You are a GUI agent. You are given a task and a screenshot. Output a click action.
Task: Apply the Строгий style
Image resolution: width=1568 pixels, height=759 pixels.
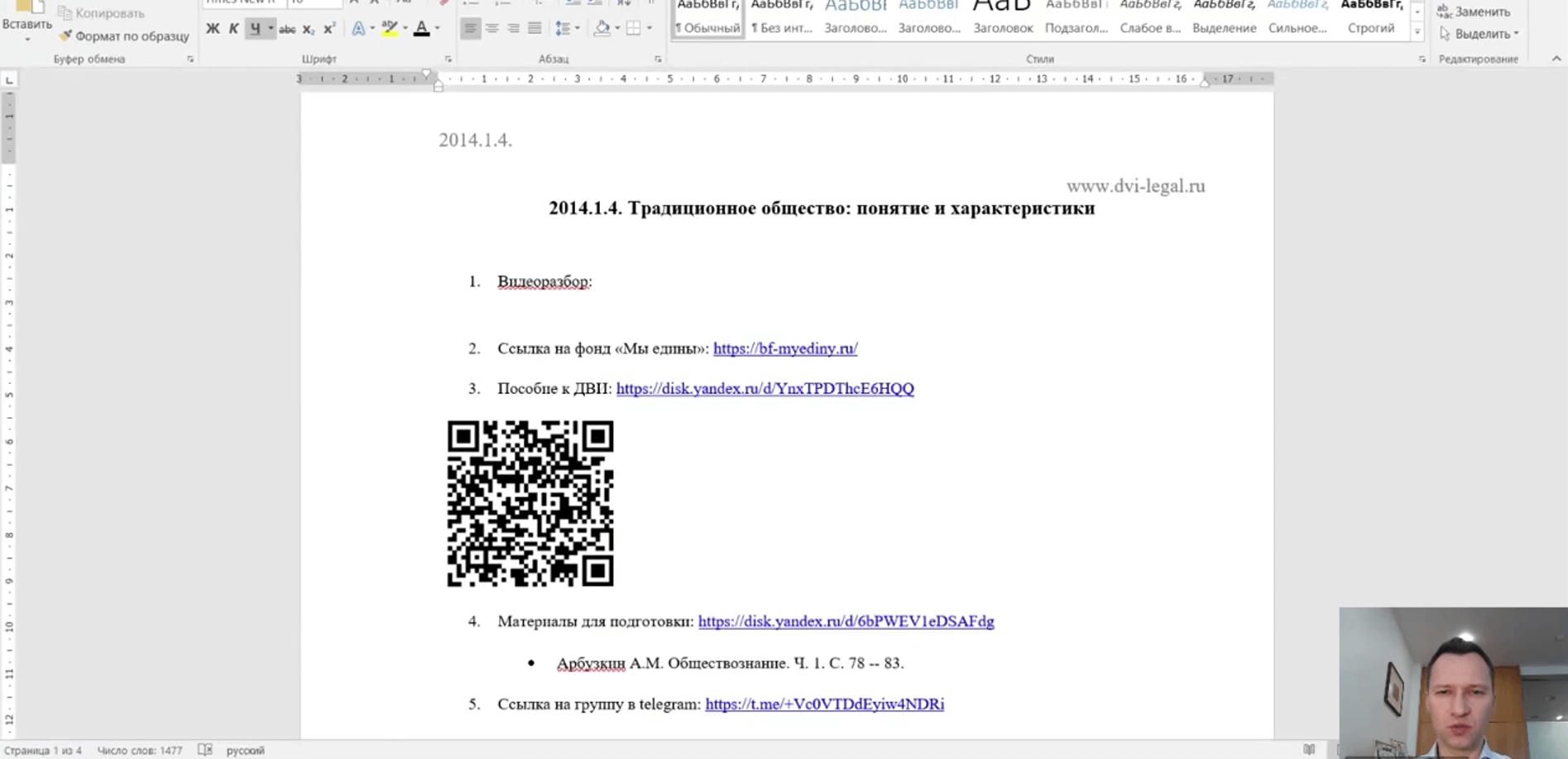(1371, 18)
